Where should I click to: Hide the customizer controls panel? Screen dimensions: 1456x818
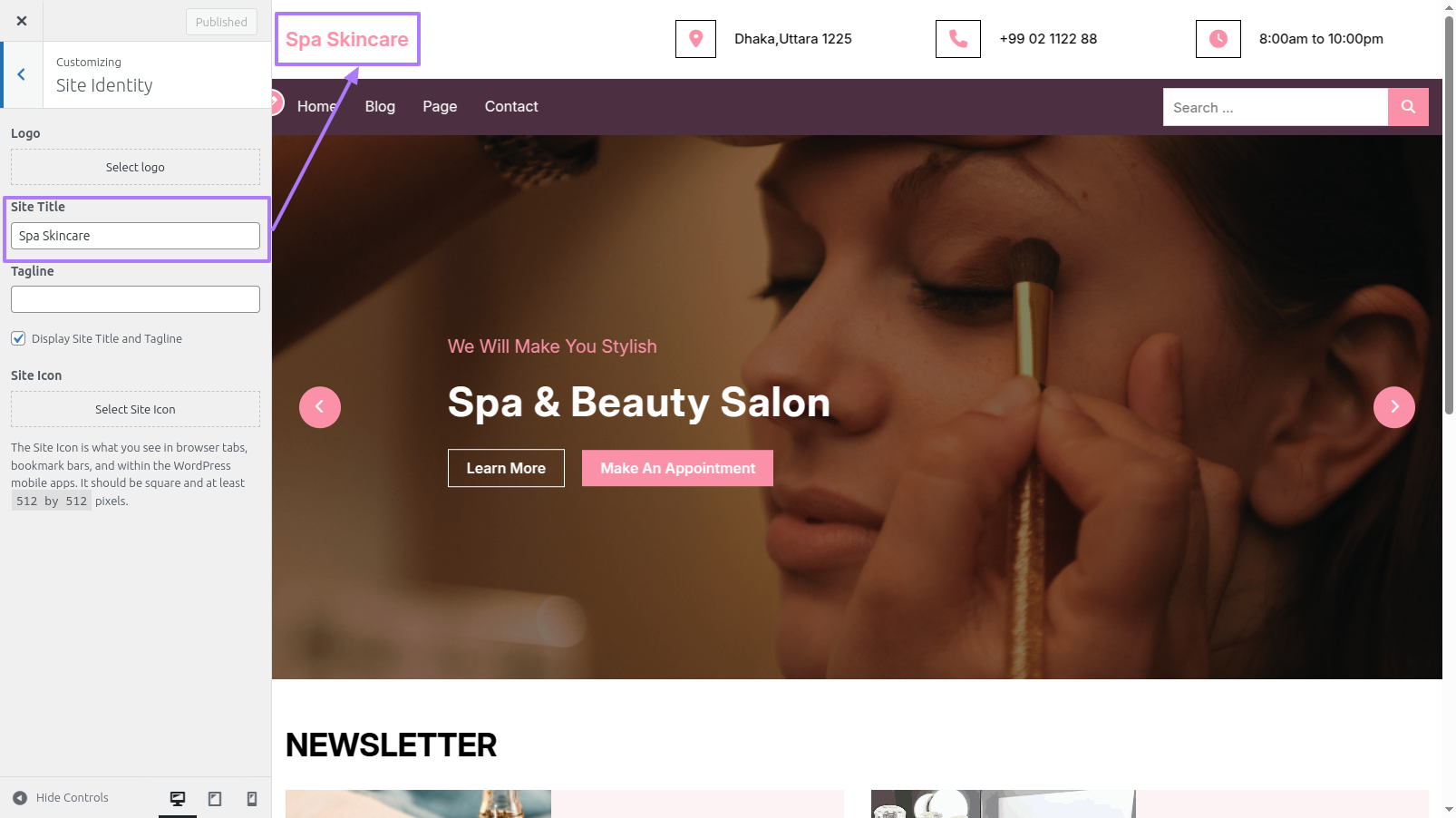tap(61, 798)
